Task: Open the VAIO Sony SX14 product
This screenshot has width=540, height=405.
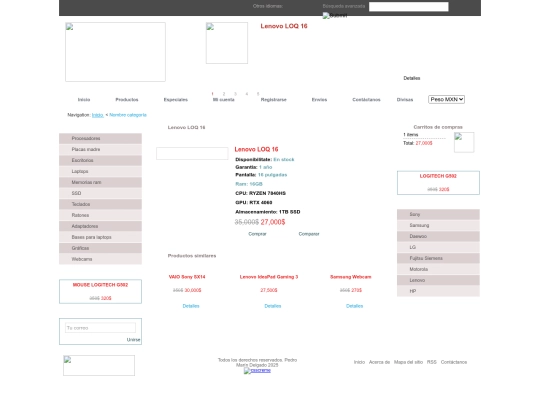Action: coord(187,277)
